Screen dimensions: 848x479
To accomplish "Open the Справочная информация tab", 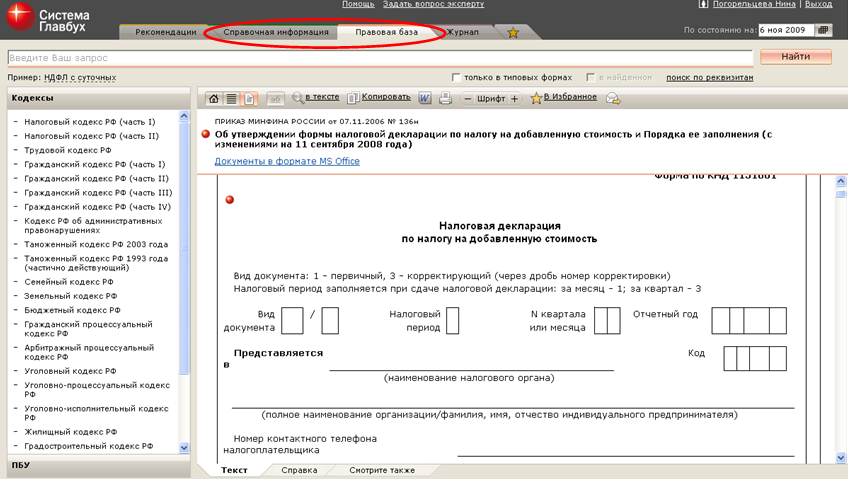I will 276,32.
